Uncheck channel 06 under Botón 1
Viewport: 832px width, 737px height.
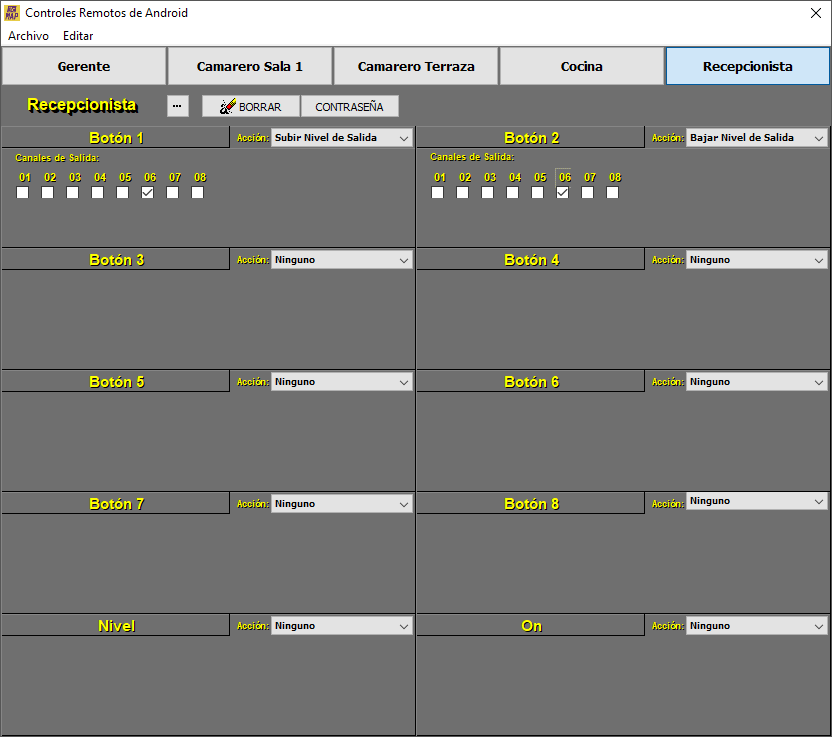pos(148,193)
